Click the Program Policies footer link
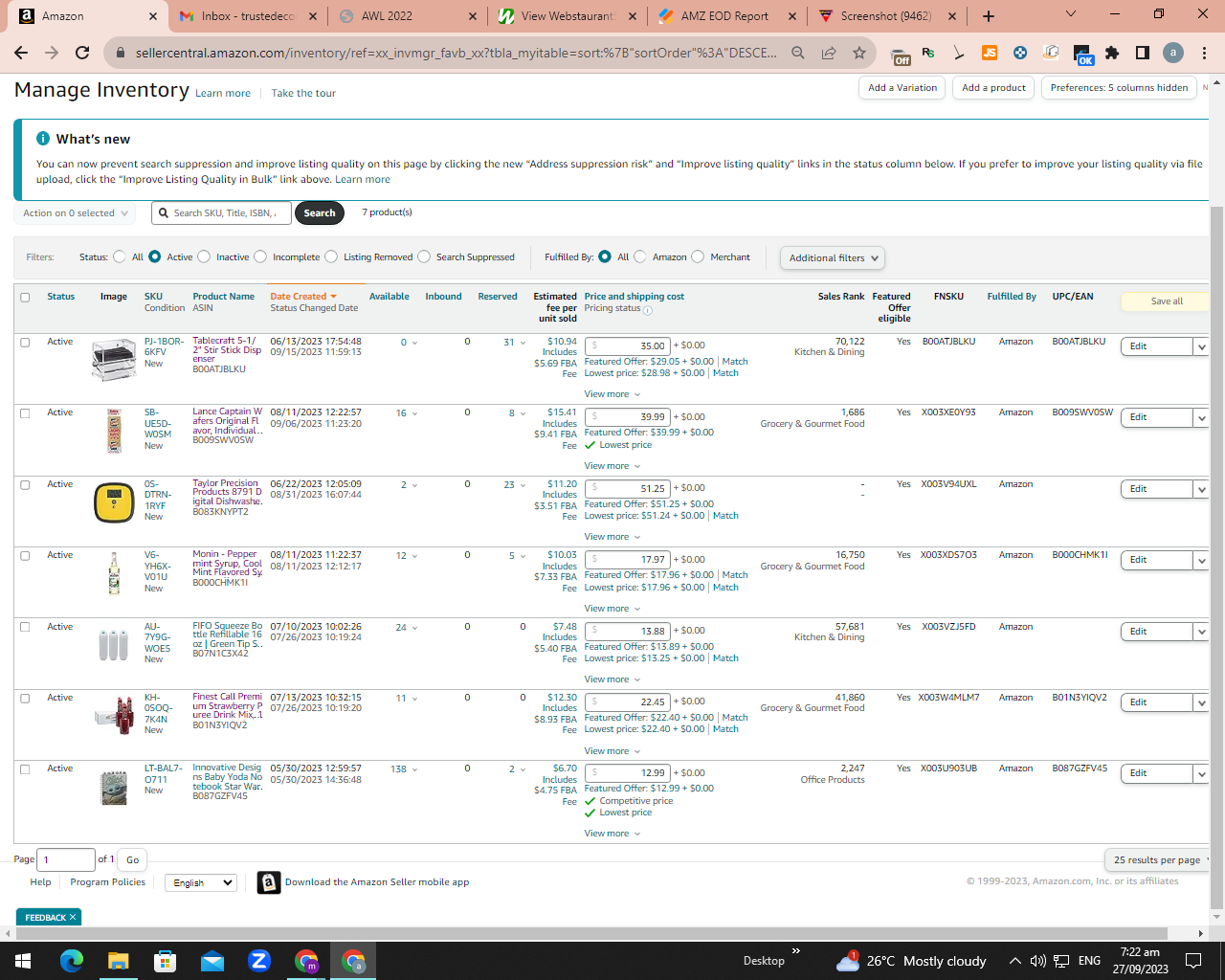Viewport: 1225px width, 980px height. click(108, 882)
